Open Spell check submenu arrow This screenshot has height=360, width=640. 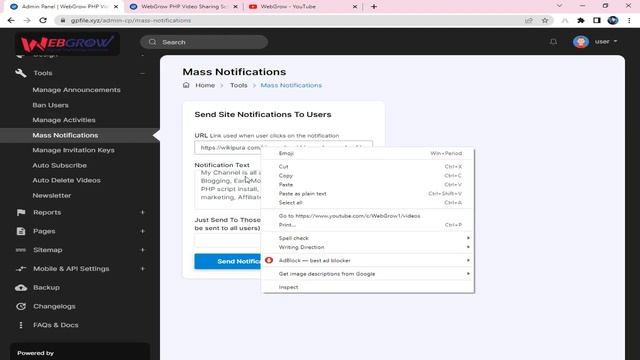(468, 238)
